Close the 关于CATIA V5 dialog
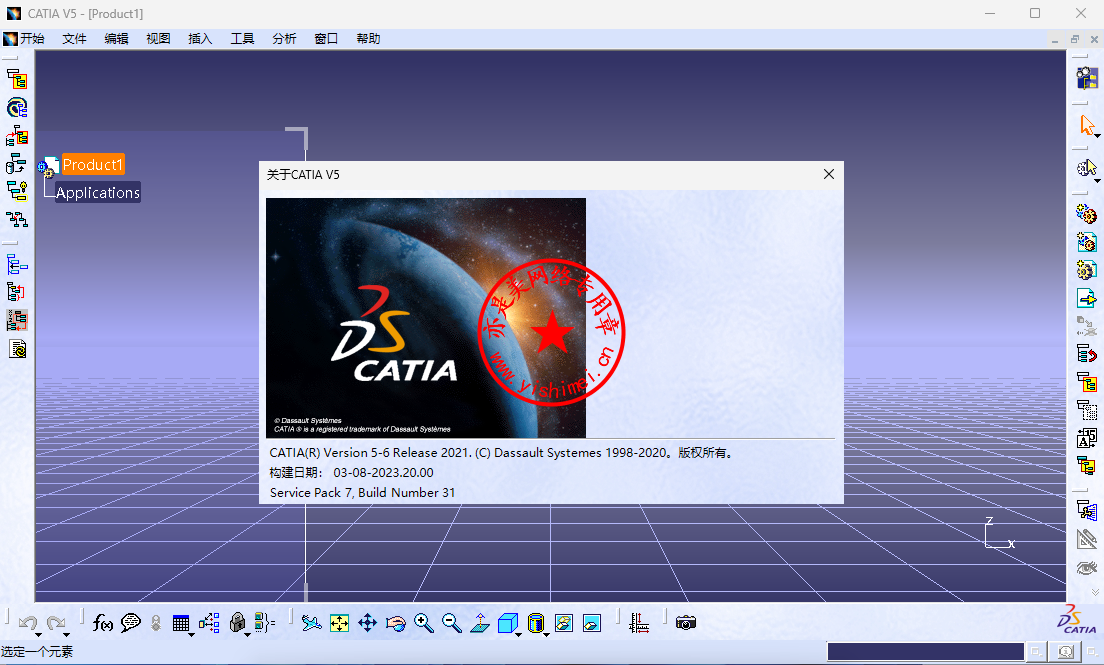This screenshot has width=1104, height=665. 829,174
